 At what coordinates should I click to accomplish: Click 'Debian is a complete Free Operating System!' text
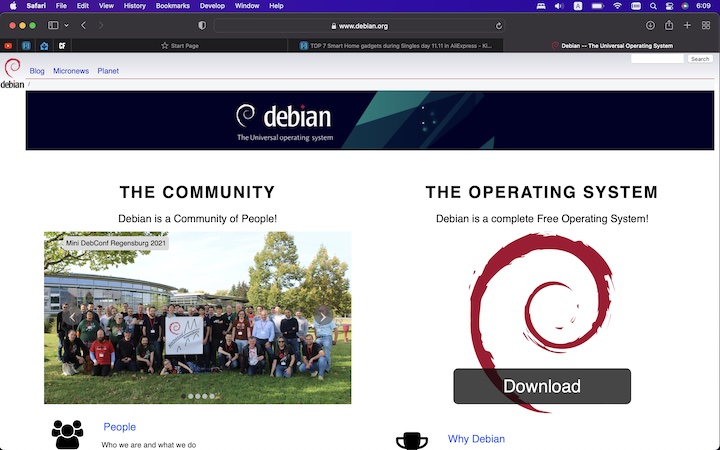tap(542, 219)
